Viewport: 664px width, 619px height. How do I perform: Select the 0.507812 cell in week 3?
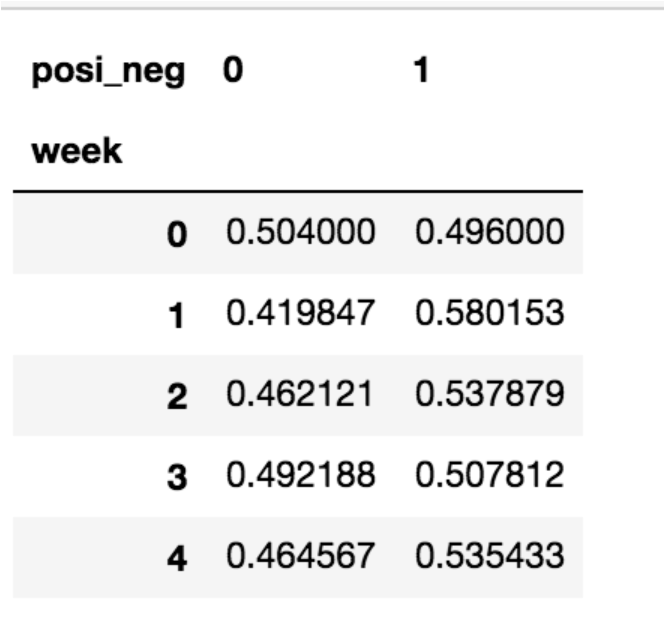coord(489,477)
